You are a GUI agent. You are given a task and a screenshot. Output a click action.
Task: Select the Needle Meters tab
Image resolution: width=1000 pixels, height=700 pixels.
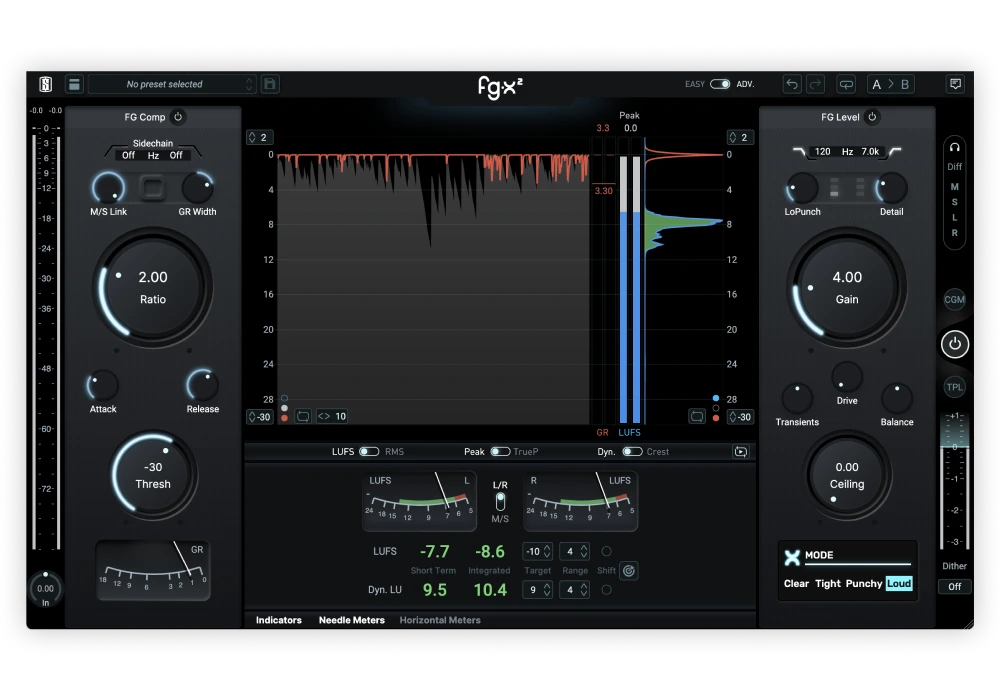(351, 620)
